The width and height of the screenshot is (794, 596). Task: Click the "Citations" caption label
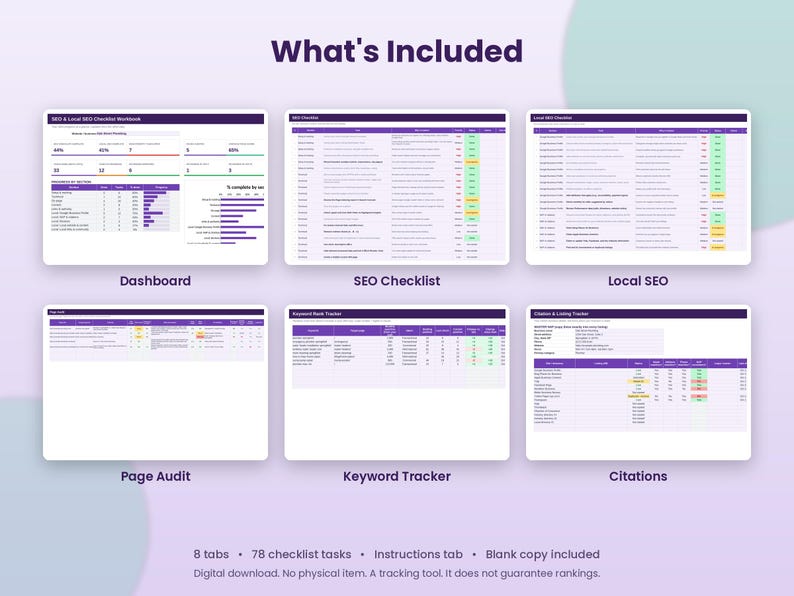pyautogui.click(x=638, y=476)
